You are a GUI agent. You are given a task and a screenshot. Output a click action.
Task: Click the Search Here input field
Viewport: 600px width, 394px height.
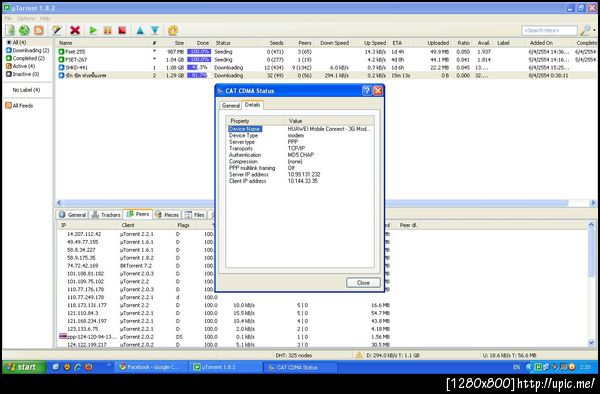[x=549, y=30]
